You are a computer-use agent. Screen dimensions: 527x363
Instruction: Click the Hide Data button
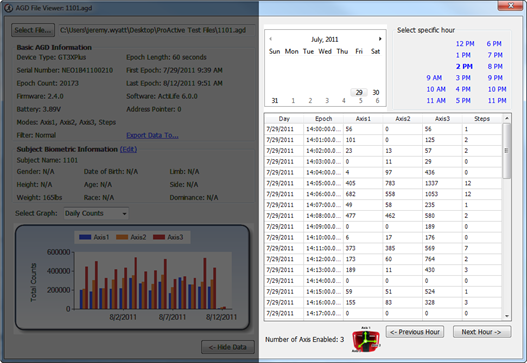(x=228, y=347)
